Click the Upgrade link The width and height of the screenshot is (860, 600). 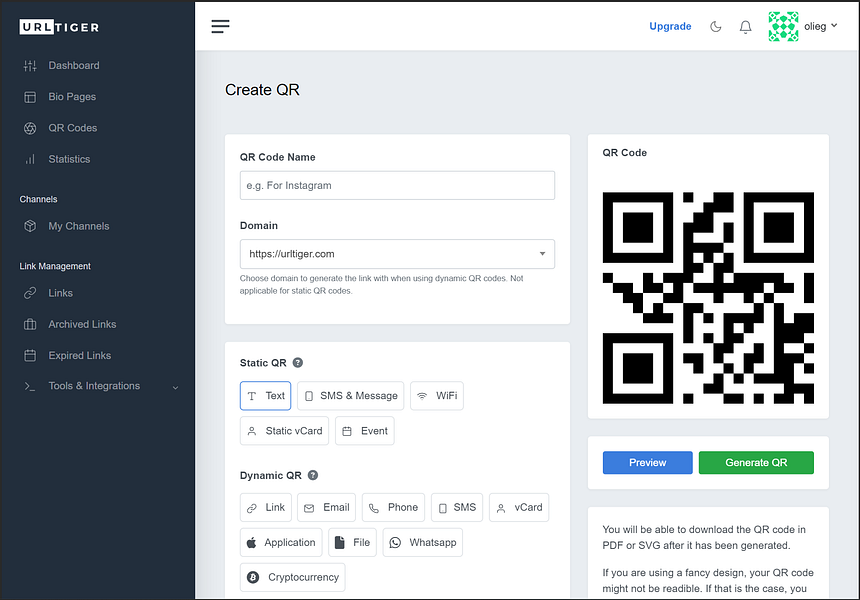670,26
